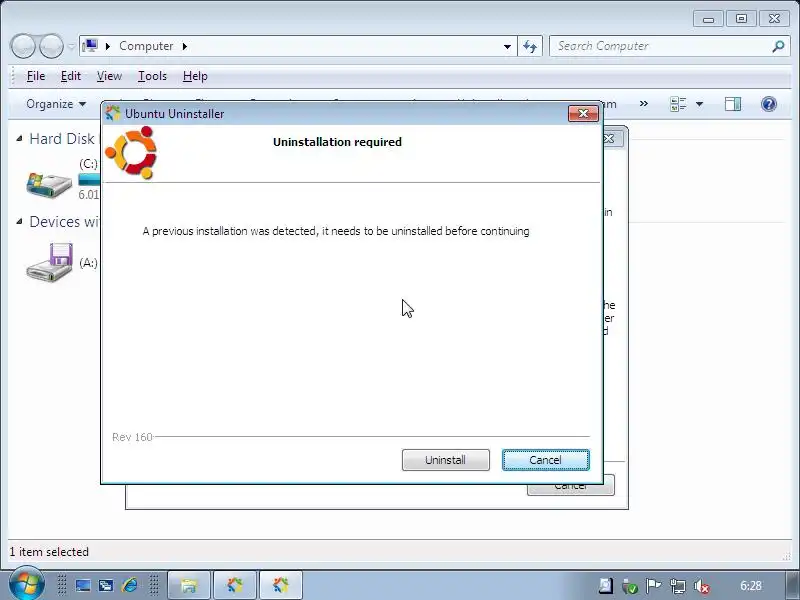800x600 pixels.
Task: Refresh the Computer address bar
Action: coord(530,46)
